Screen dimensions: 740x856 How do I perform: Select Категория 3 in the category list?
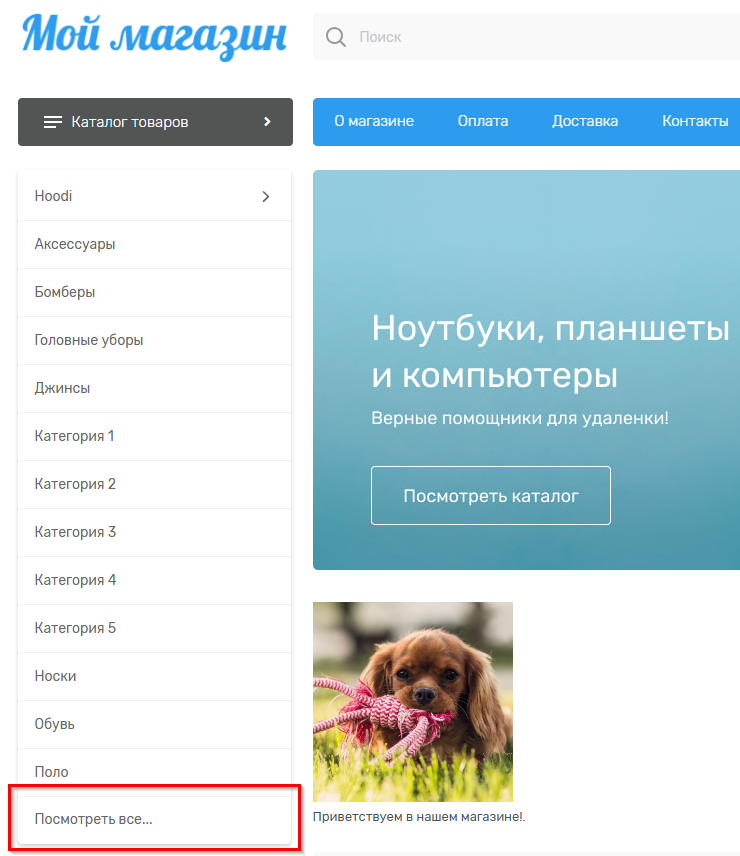tap(75, 532)
